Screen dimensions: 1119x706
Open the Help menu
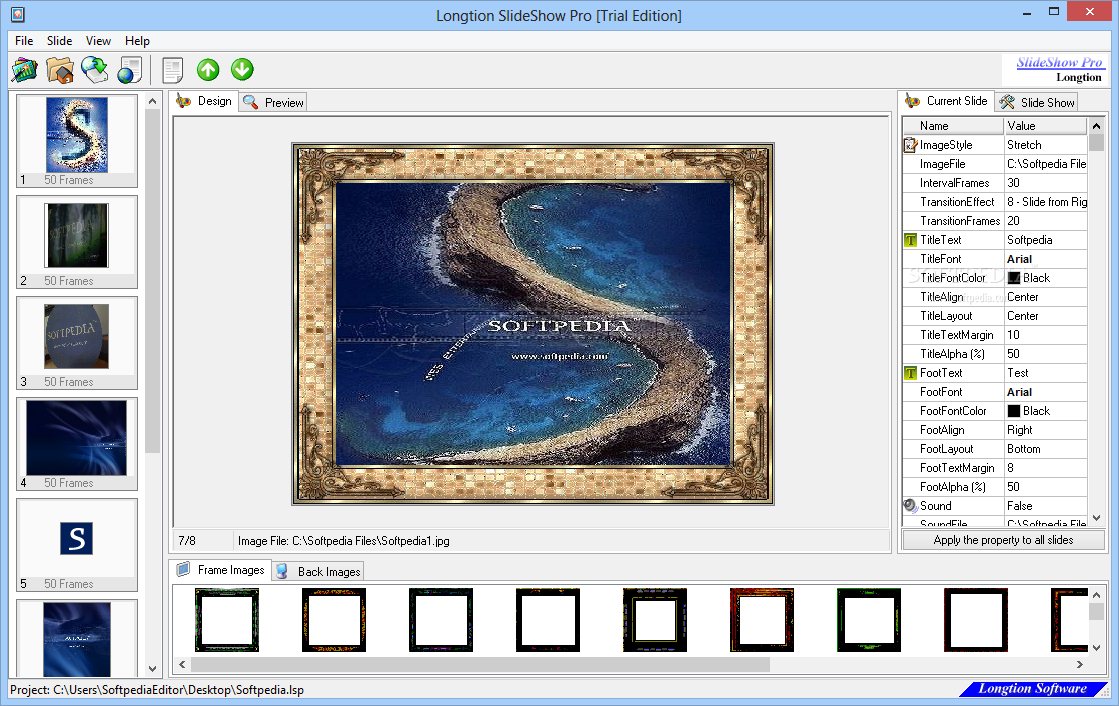137,41
